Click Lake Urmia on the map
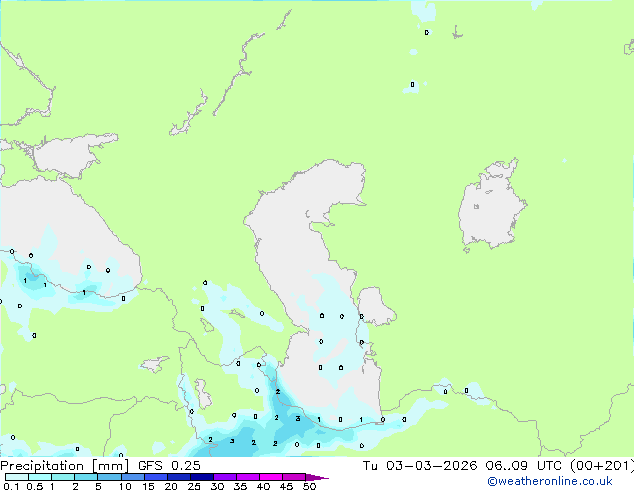The height and width of the screenshot is (490, 634). 203,394
